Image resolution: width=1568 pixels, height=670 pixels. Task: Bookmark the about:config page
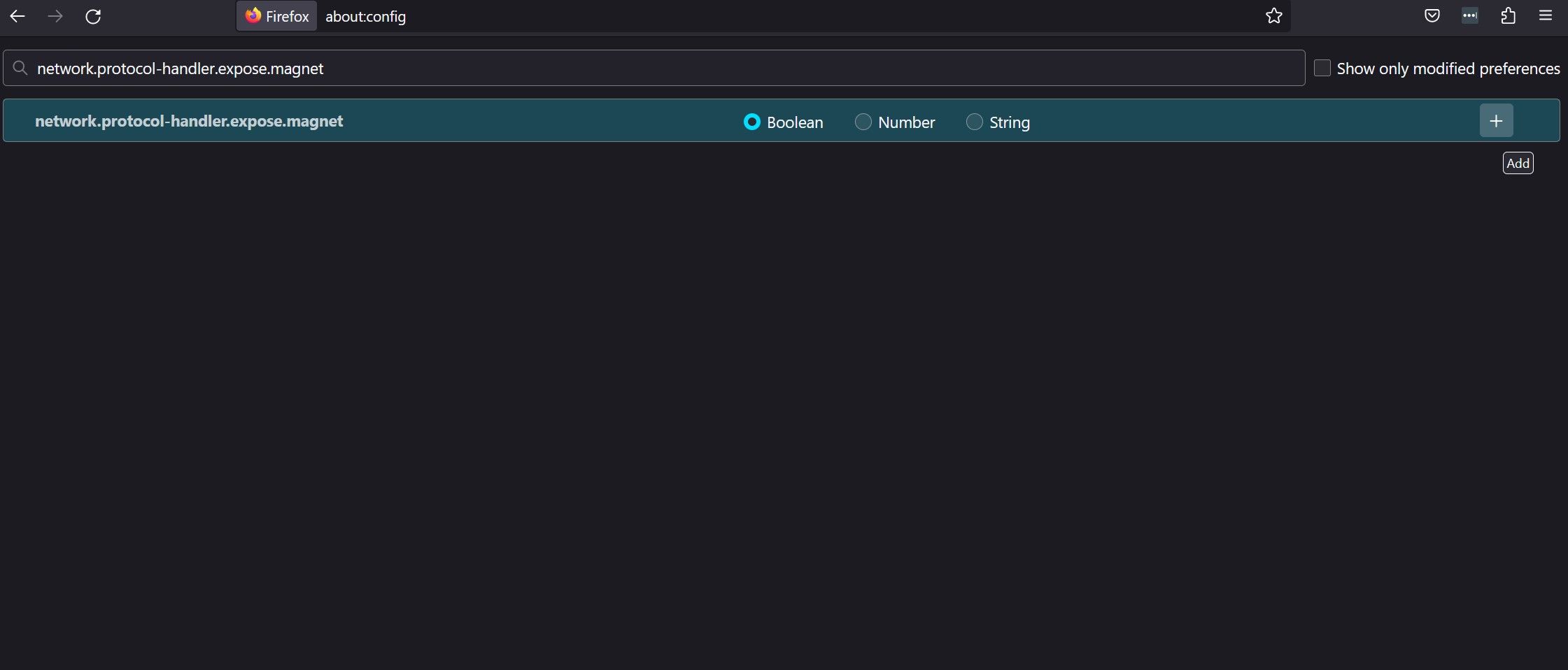point(1273,15)
